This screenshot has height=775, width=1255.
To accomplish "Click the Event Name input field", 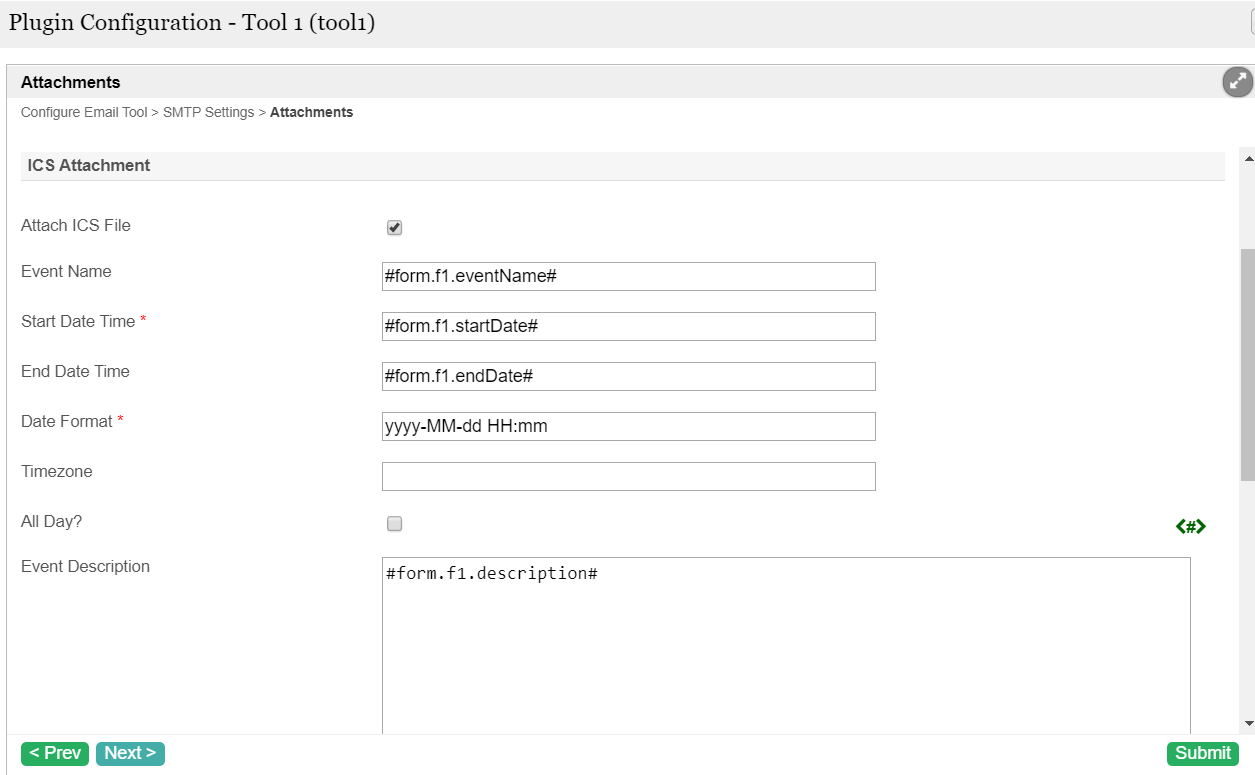I will tap(628, 276).
